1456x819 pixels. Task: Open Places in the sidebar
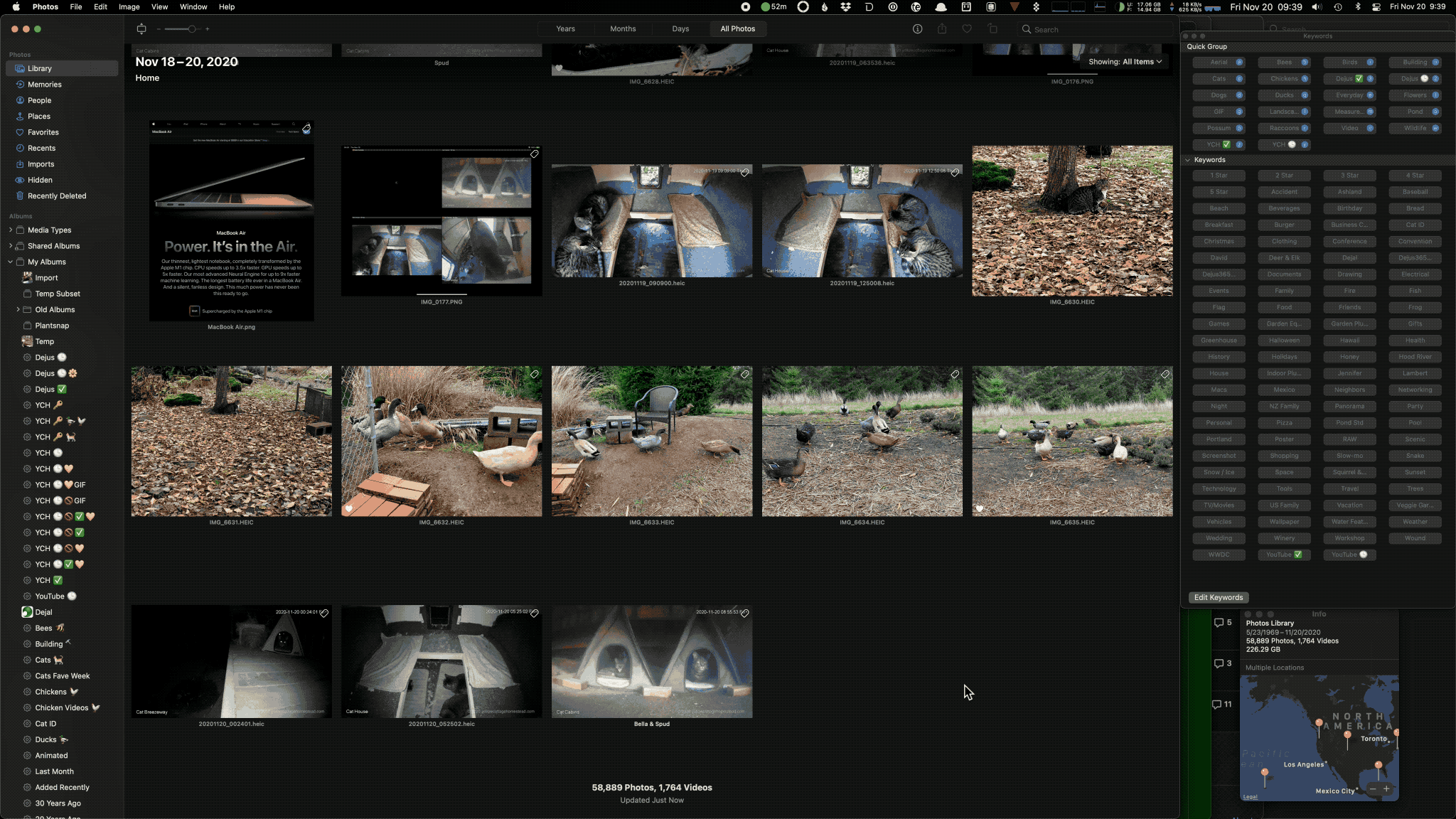coord(62,117)
